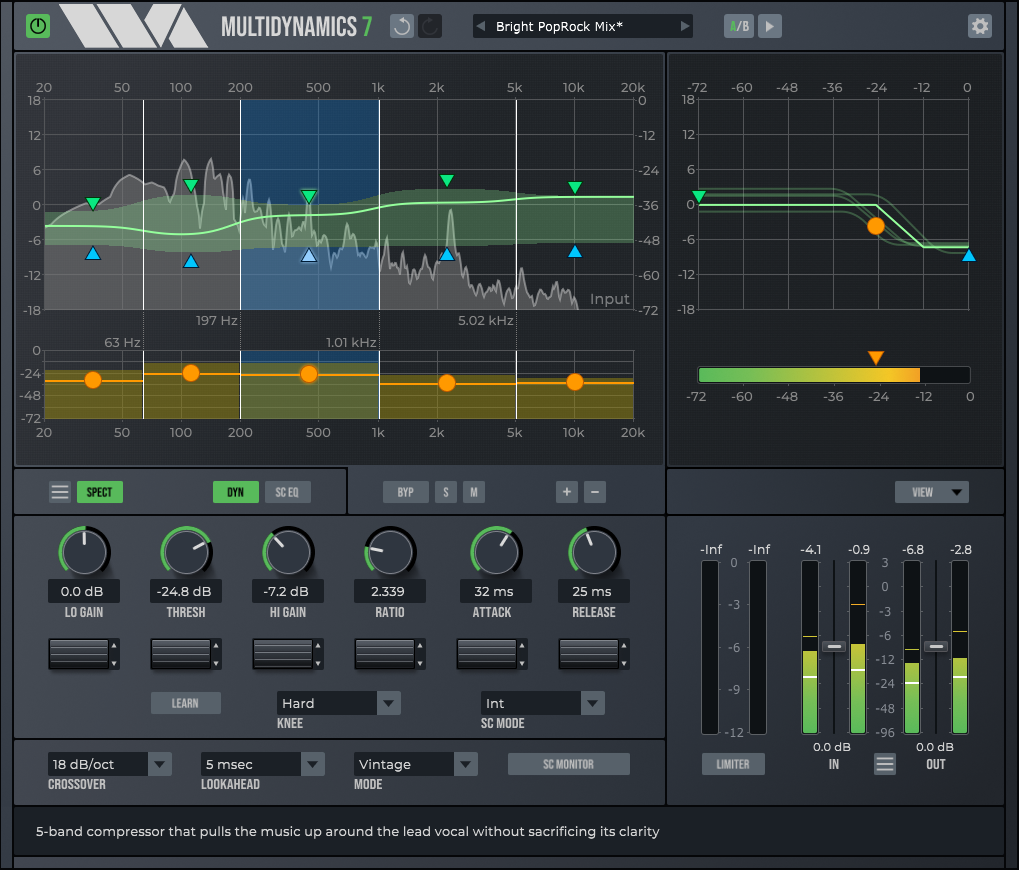Click the LEARN button under THRESH
The height and width of the screenshot is (870, 1019).
coord(185,703)
